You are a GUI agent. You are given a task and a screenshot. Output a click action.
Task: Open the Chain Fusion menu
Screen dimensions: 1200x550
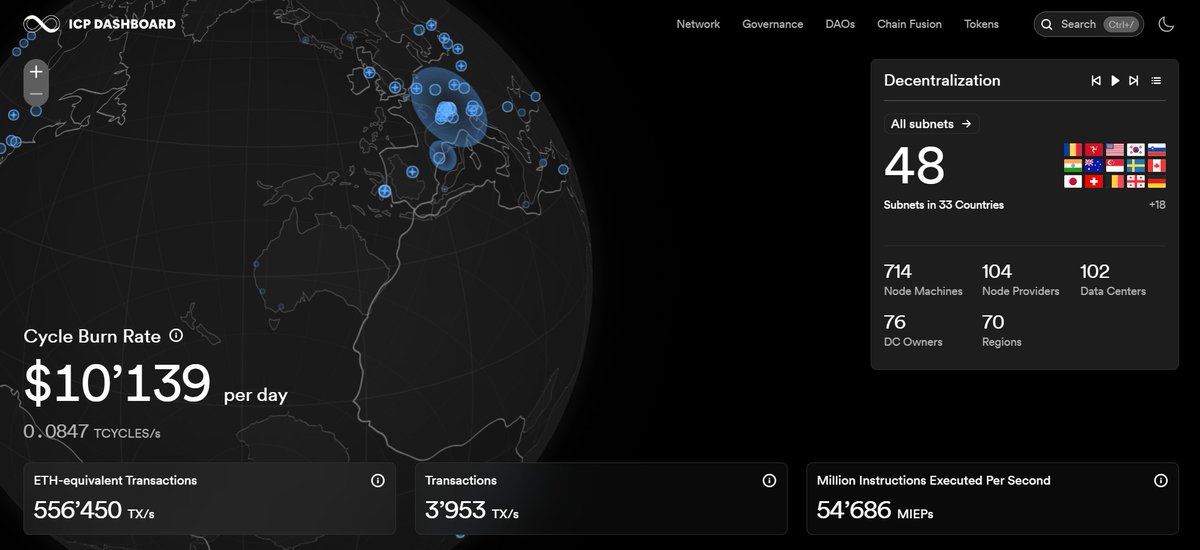(x=909, y=24)
